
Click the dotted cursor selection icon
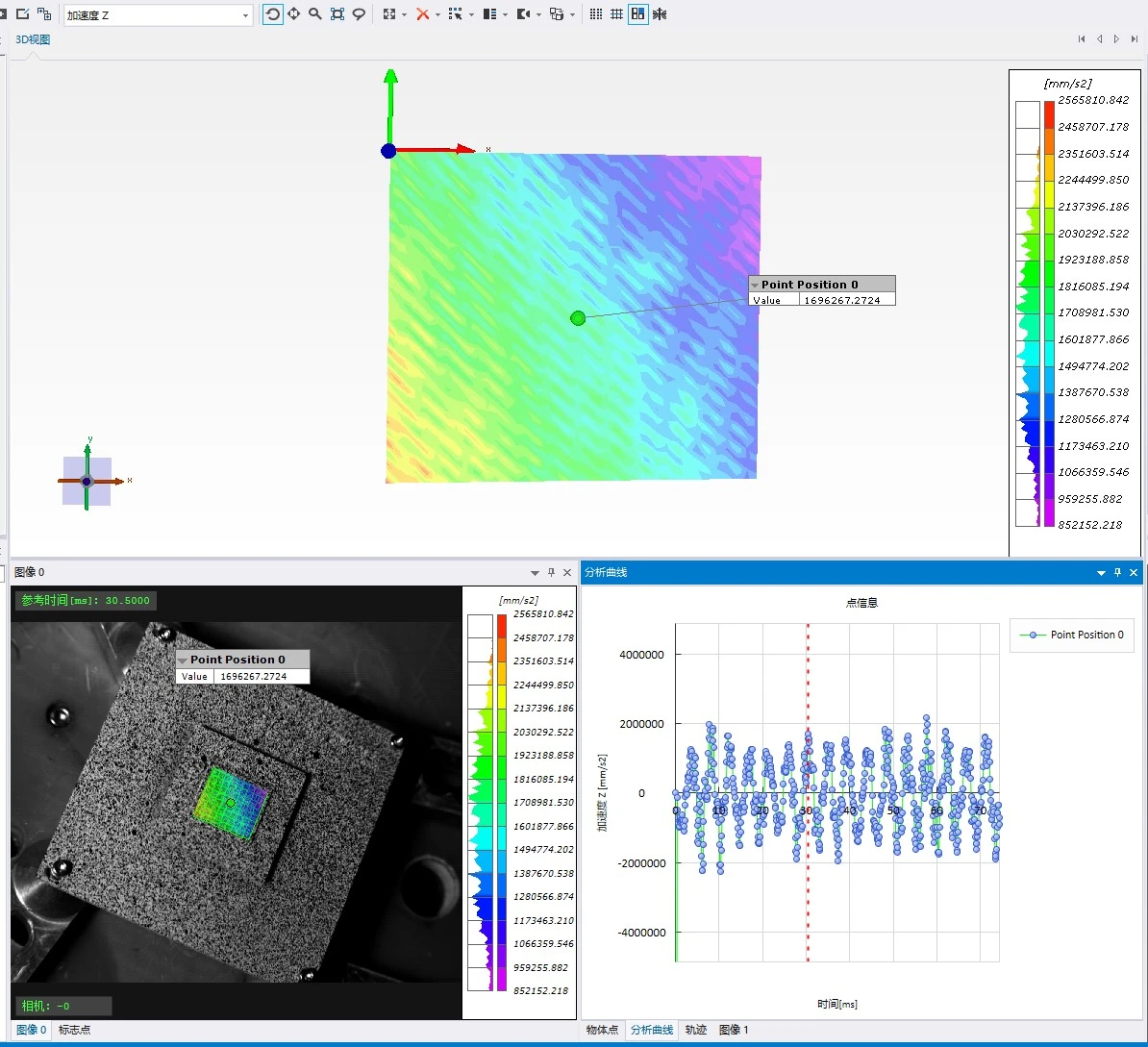456,13
